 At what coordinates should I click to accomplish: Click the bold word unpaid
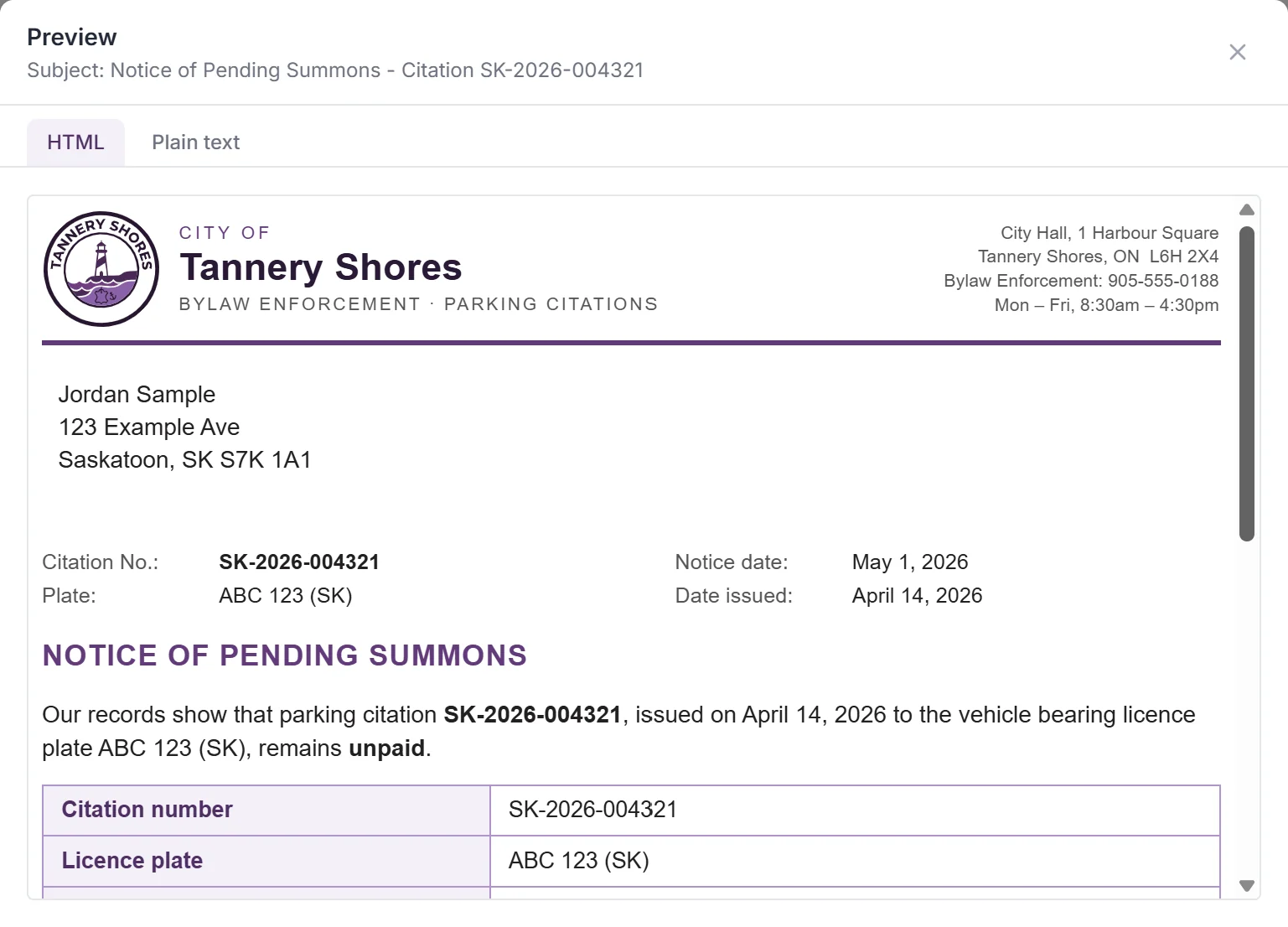(386, 748)
